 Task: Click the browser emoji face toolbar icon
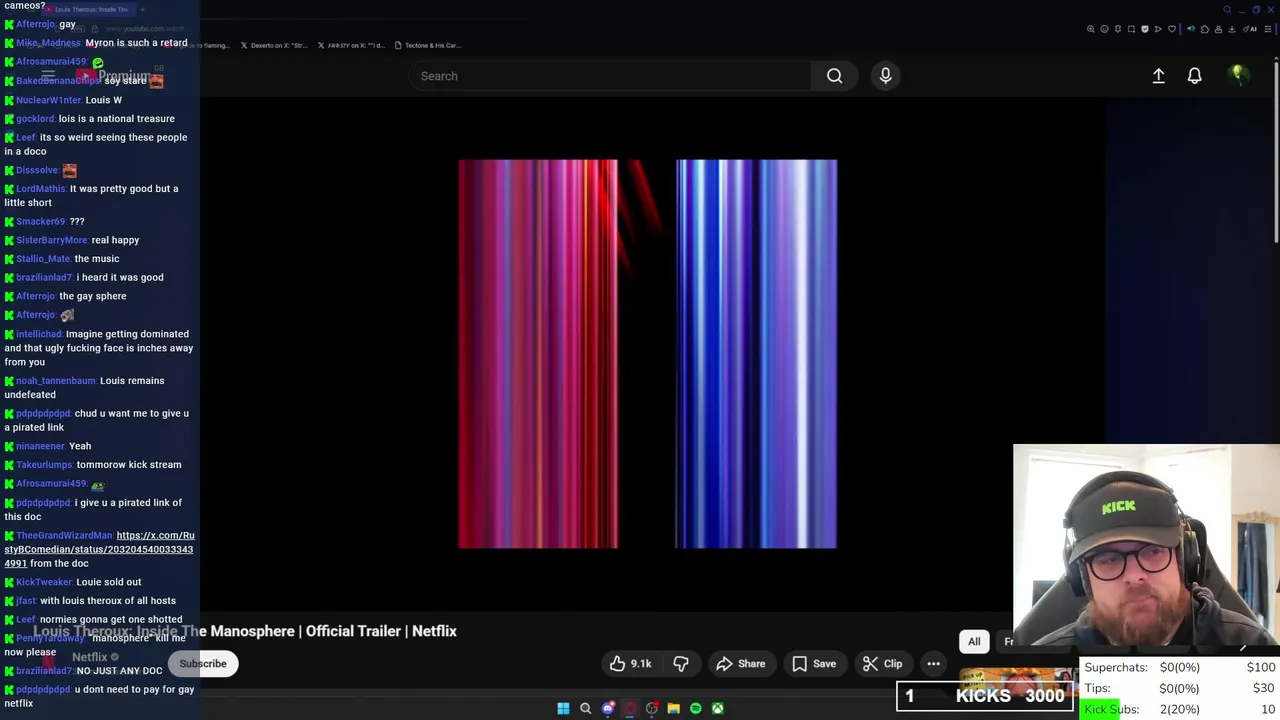pos(1104,29)
